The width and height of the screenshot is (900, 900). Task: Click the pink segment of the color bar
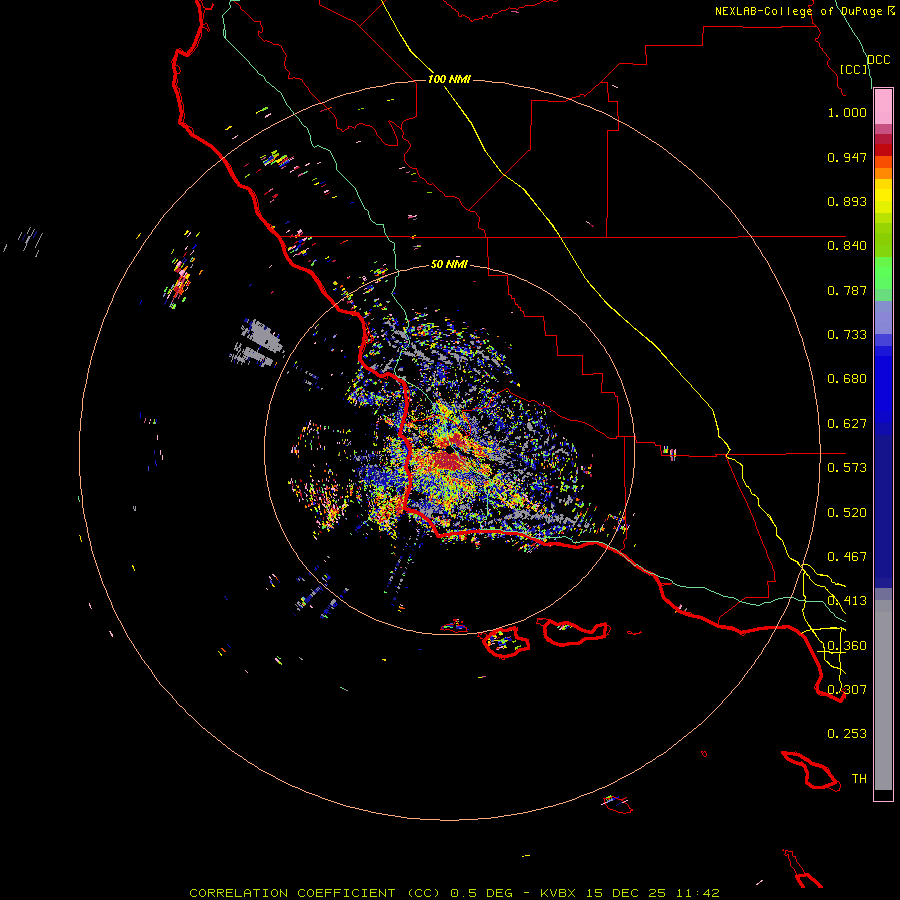883,107
